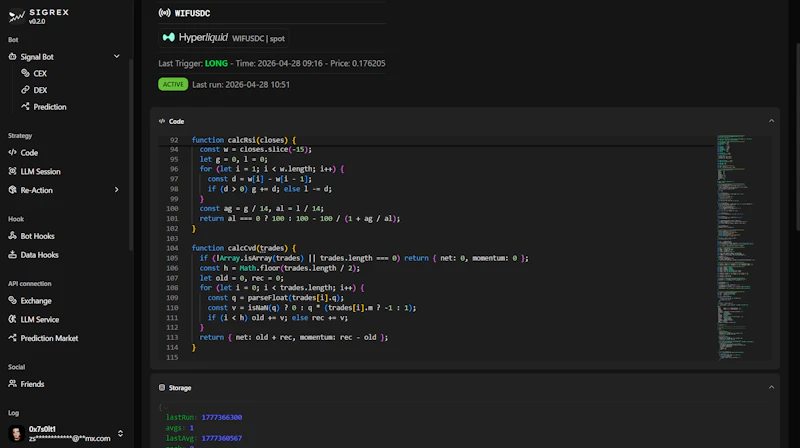The width and height of the screenshot is (800, 448).
Task: Click the v0.2.0 version label
Action: click(37, 21)
